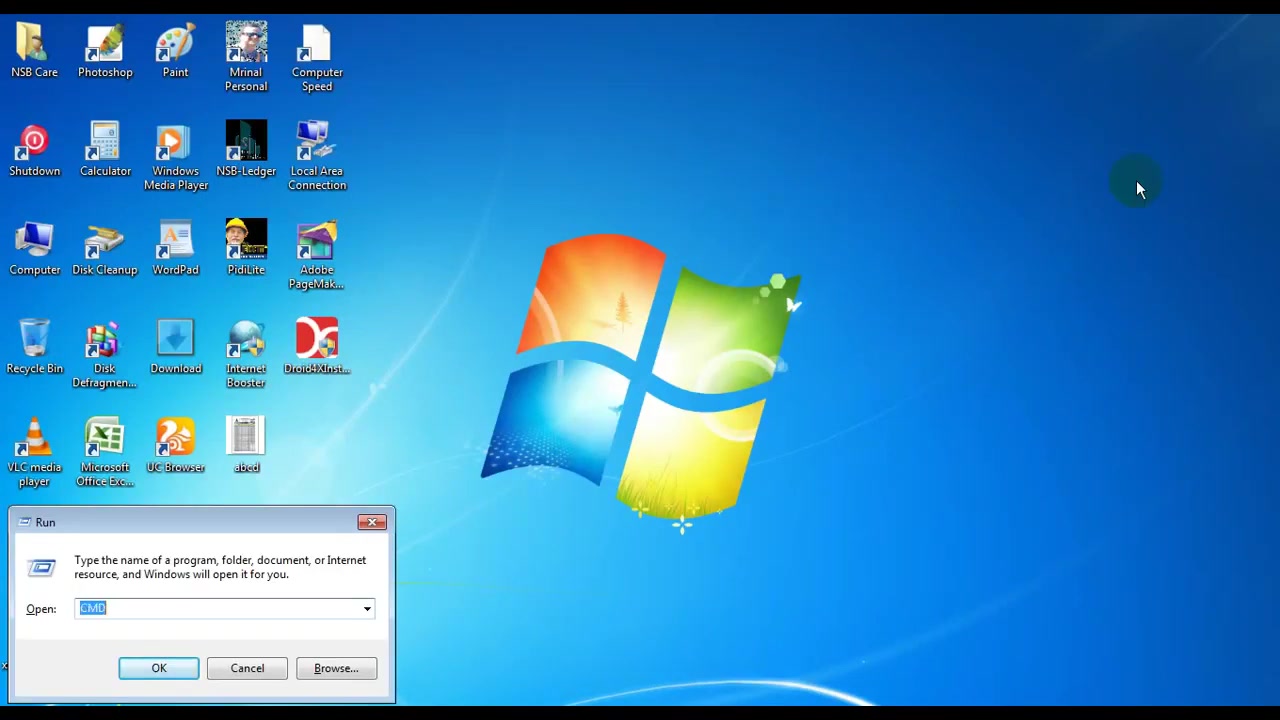Image resolution: width=1280 pixels, height=720 pixels.
Task: Select Windows Media Player shortcut
Action: [x=175, y=156]
